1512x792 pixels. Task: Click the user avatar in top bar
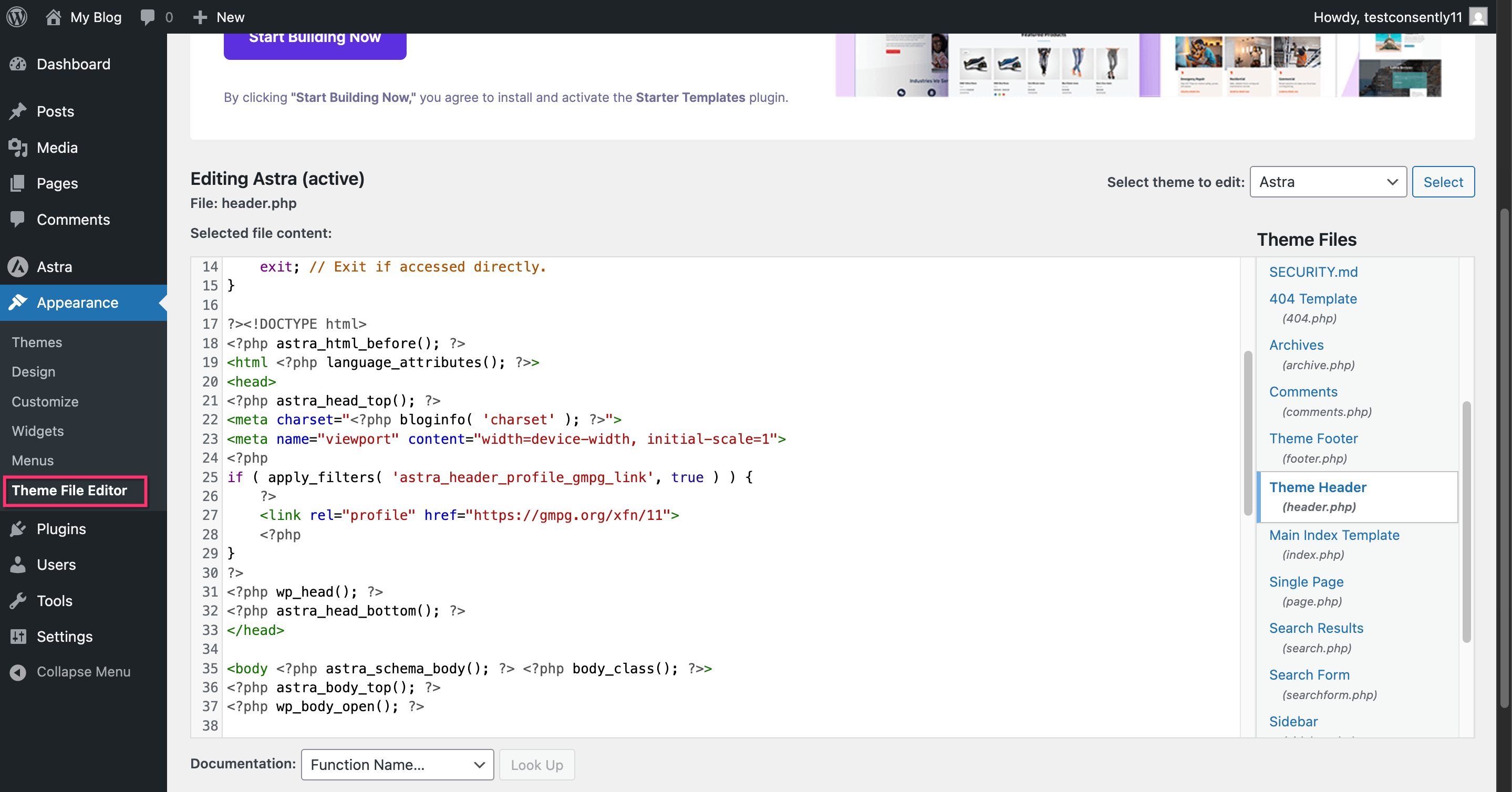point(1478,16)
